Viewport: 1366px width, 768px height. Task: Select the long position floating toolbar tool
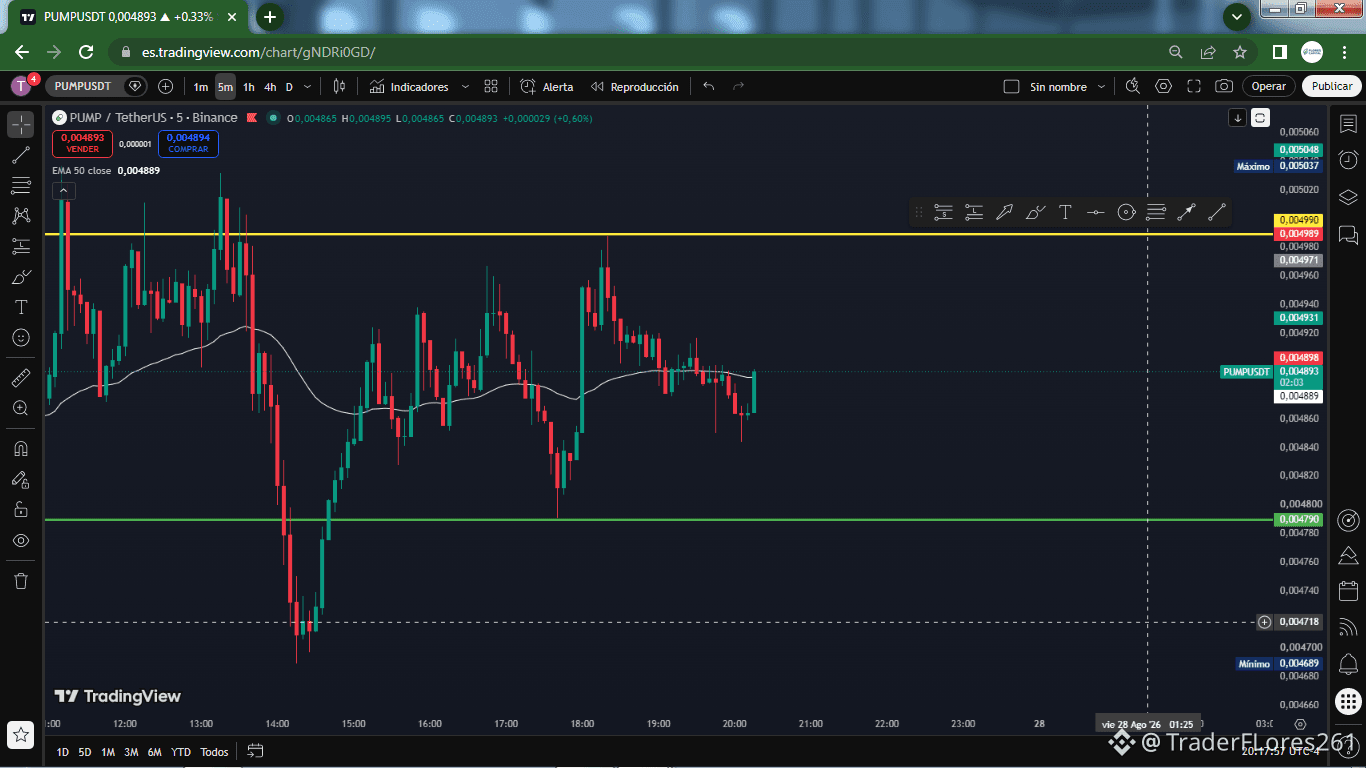974,212
